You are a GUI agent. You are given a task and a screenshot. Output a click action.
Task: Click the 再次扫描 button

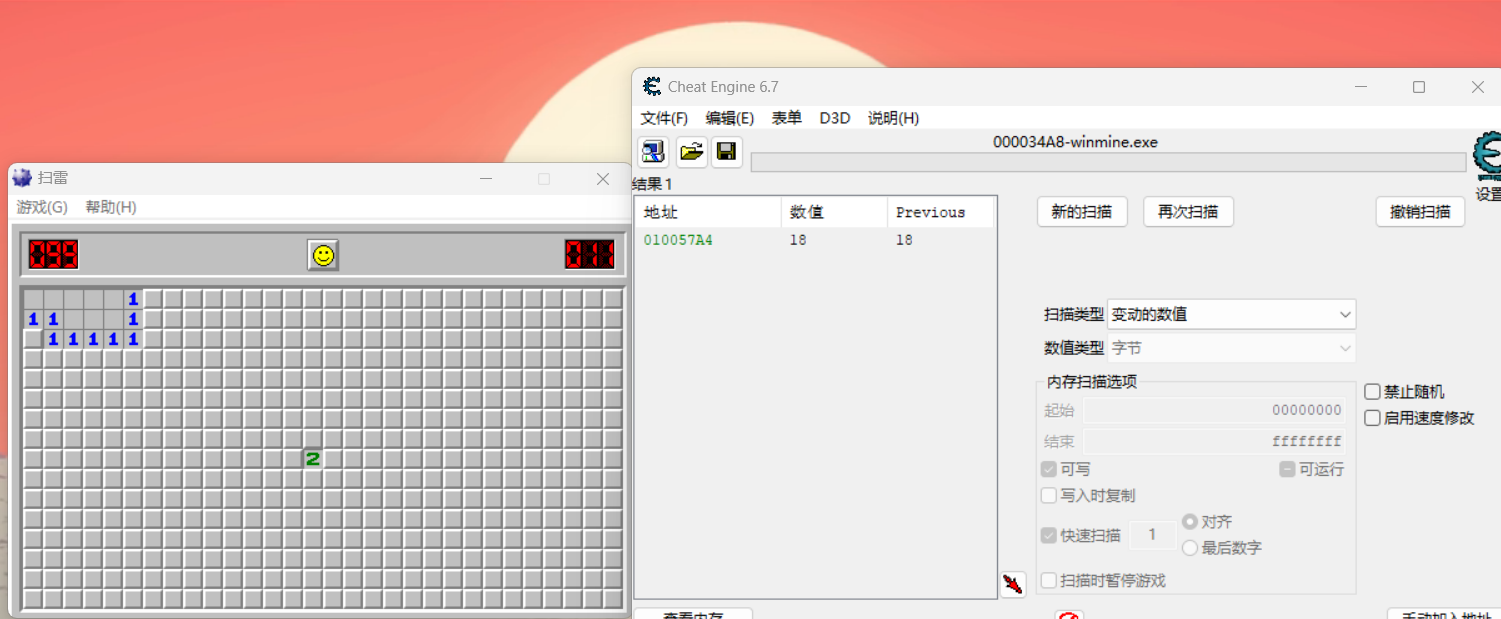pos(1188,212)
